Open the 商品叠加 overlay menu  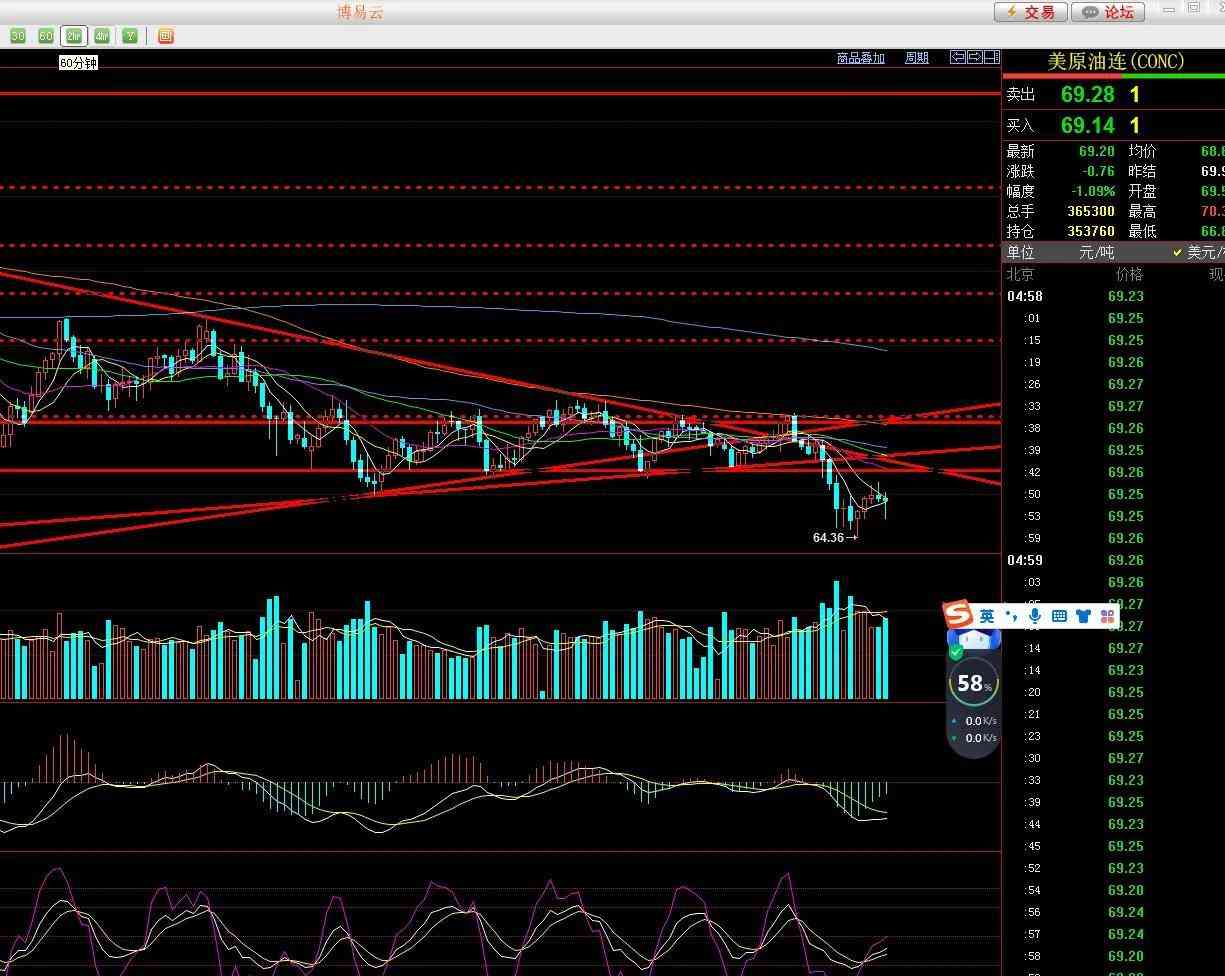[x=860, y=58]
